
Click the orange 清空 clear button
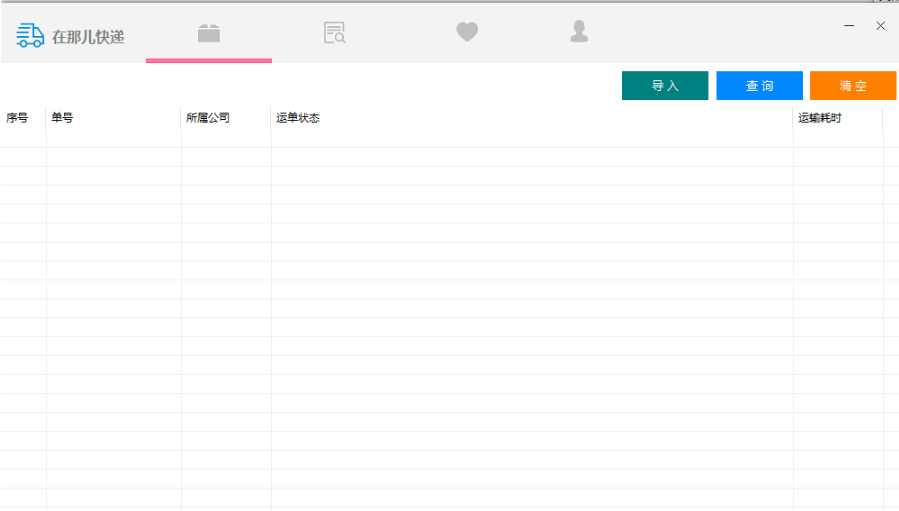(853, 85)
